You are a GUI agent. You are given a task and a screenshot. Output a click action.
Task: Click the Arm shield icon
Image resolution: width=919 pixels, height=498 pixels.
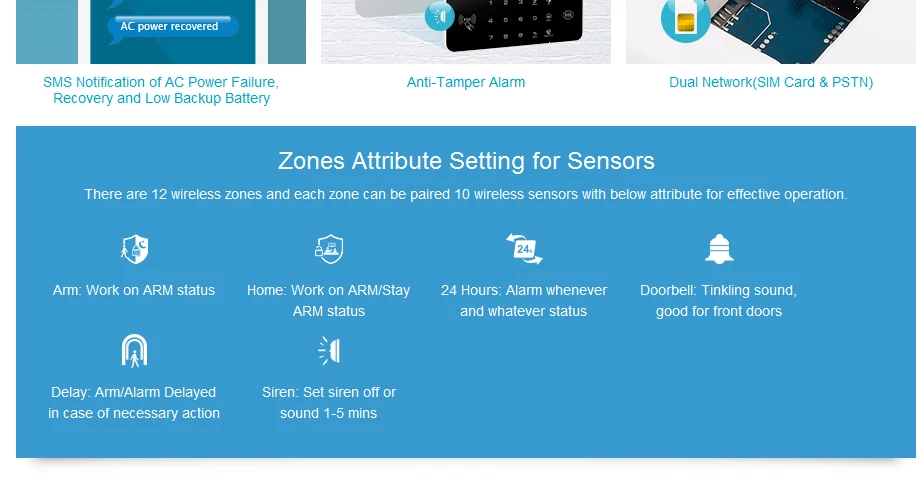(x=134, y=249)
